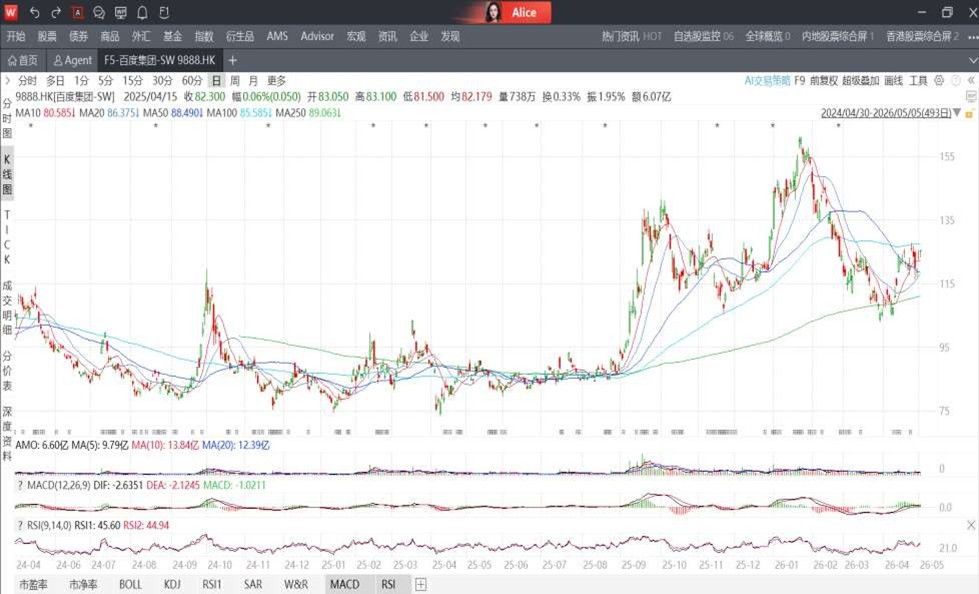Close the RSI indicator panel

tap(971, 525)
